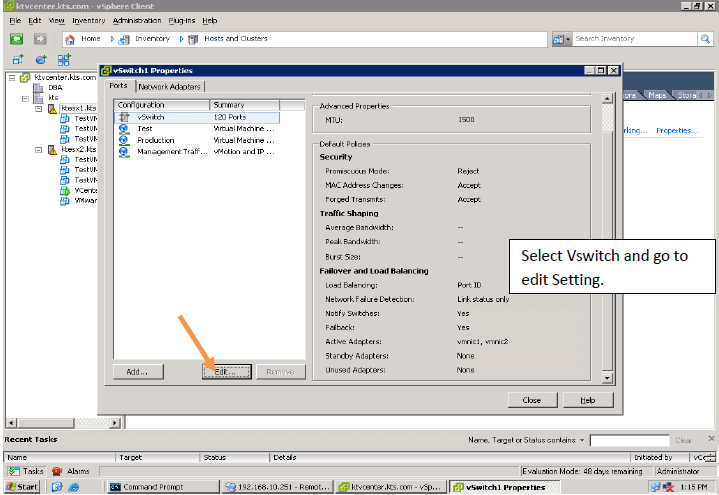Switch to the Network Adapters tab

[x=169, y=87]
